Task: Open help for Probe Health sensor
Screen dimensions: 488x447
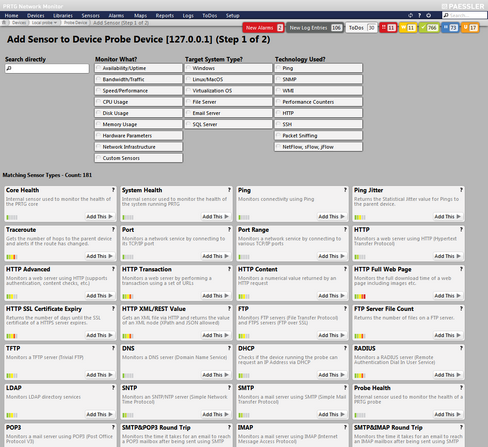Action: (x=461, y=388)
